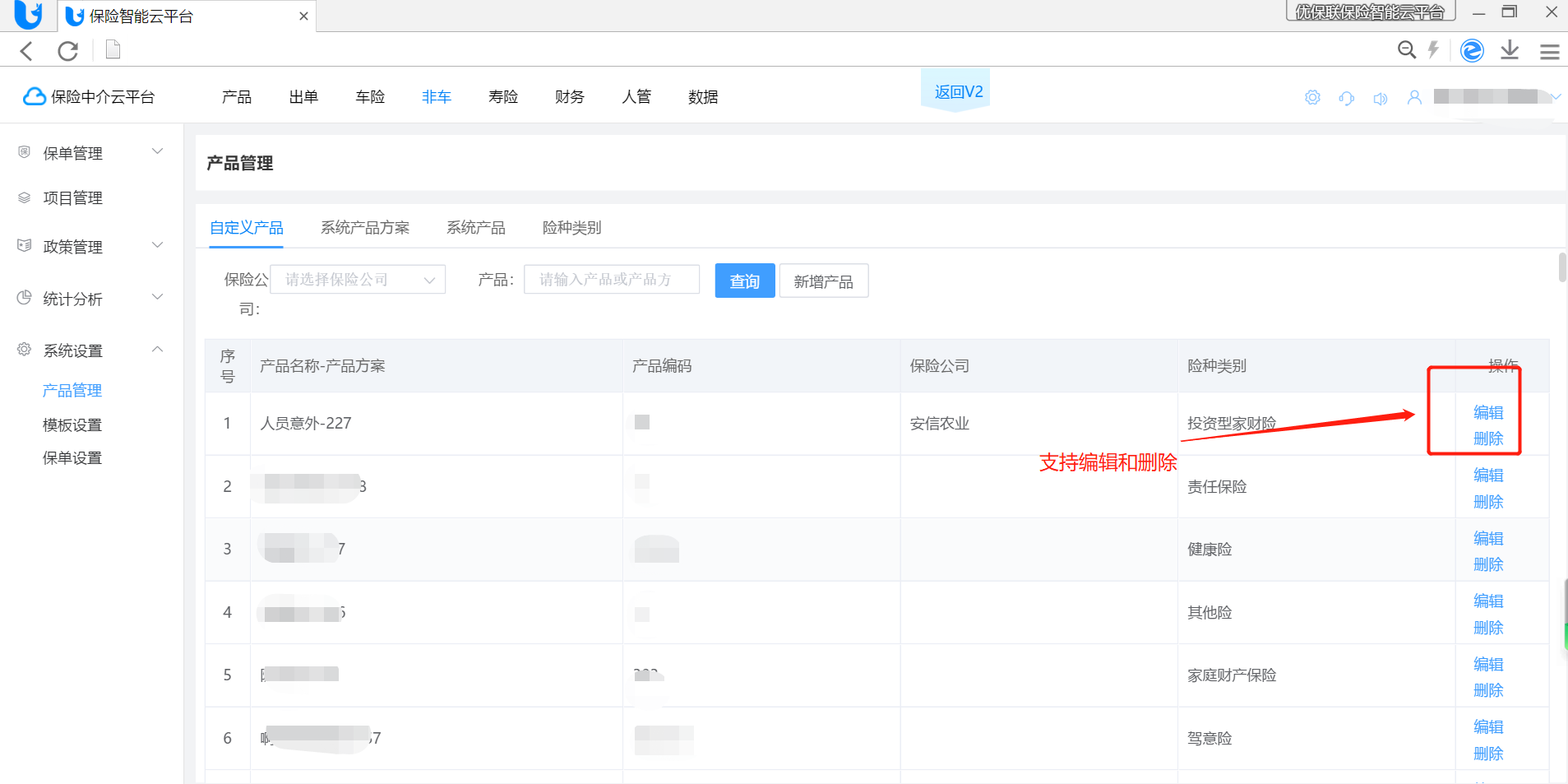Open the 数据 top navigation menu

tap(703, 97)
